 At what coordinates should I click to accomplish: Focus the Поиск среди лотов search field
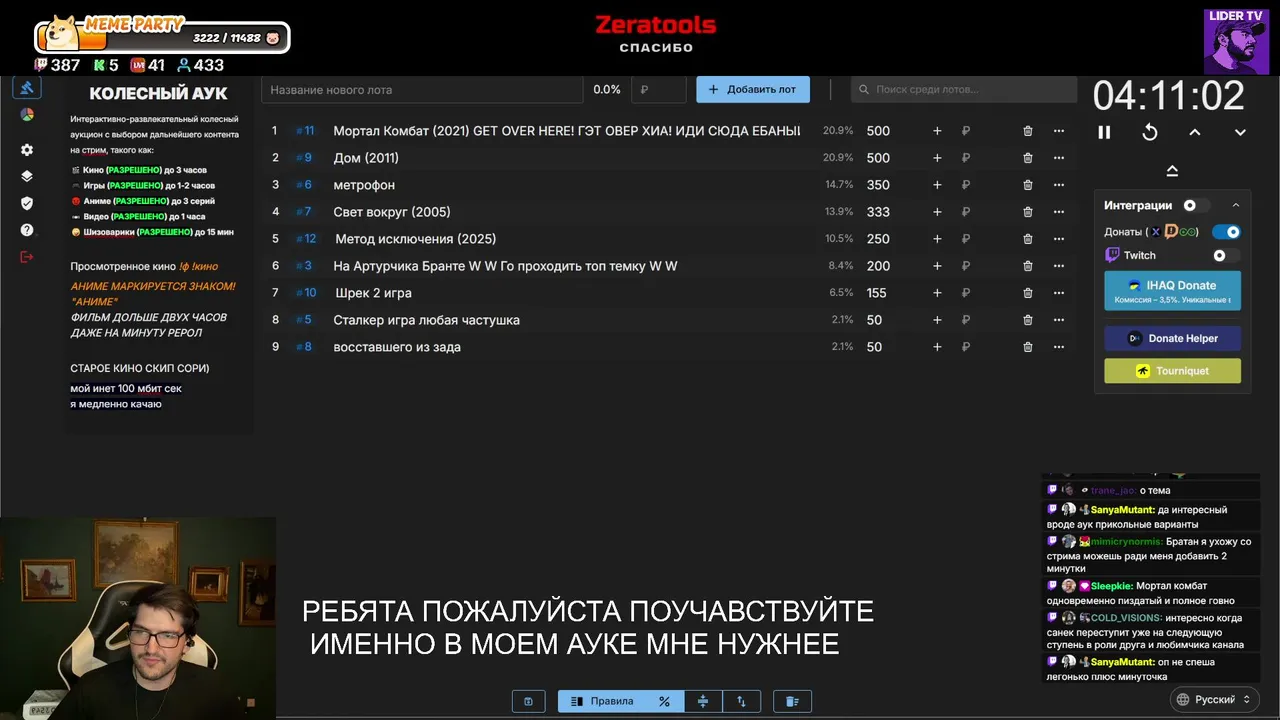tap(964, 89)
